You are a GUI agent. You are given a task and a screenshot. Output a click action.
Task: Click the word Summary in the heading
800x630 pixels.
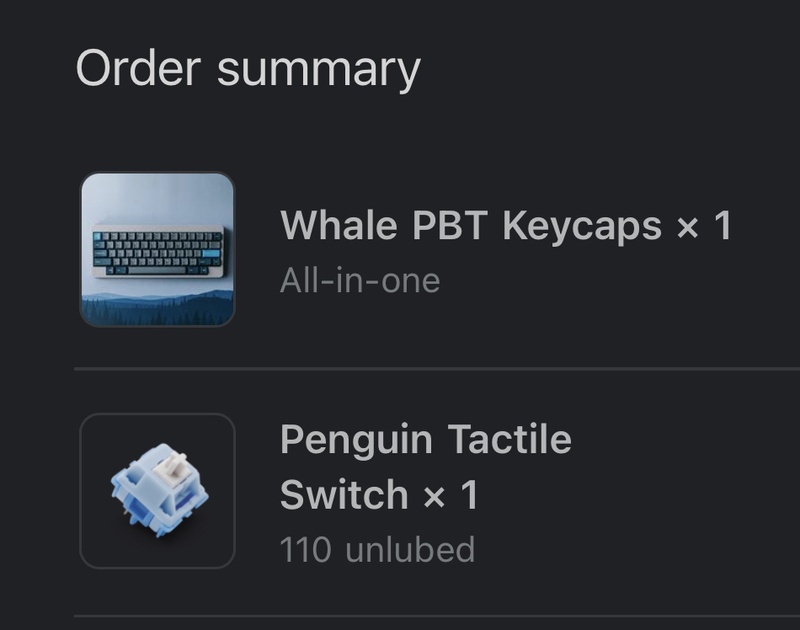click(x=319, y=70)
